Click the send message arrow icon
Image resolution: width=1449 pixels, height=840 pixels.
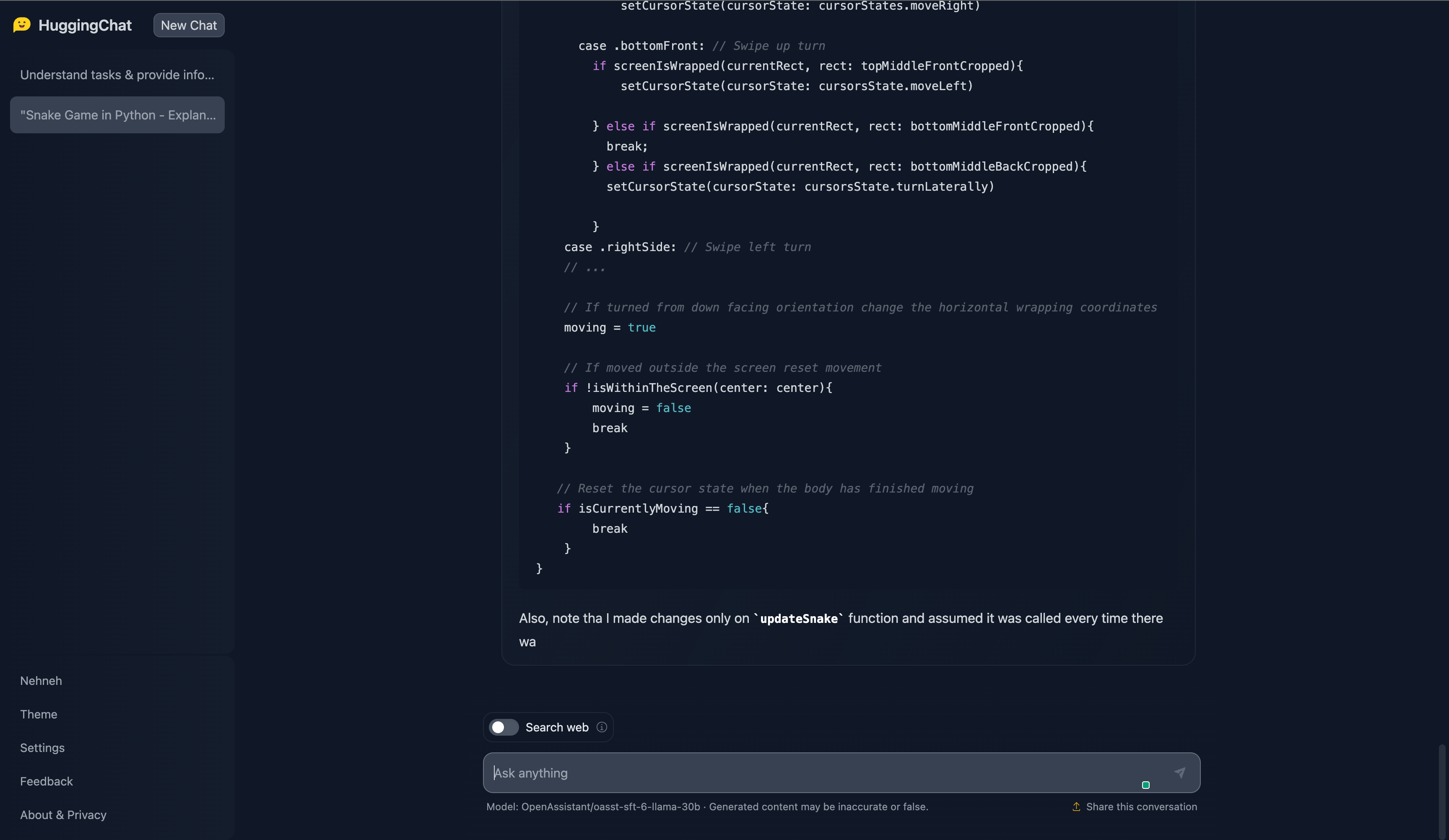click(1179, 773)
